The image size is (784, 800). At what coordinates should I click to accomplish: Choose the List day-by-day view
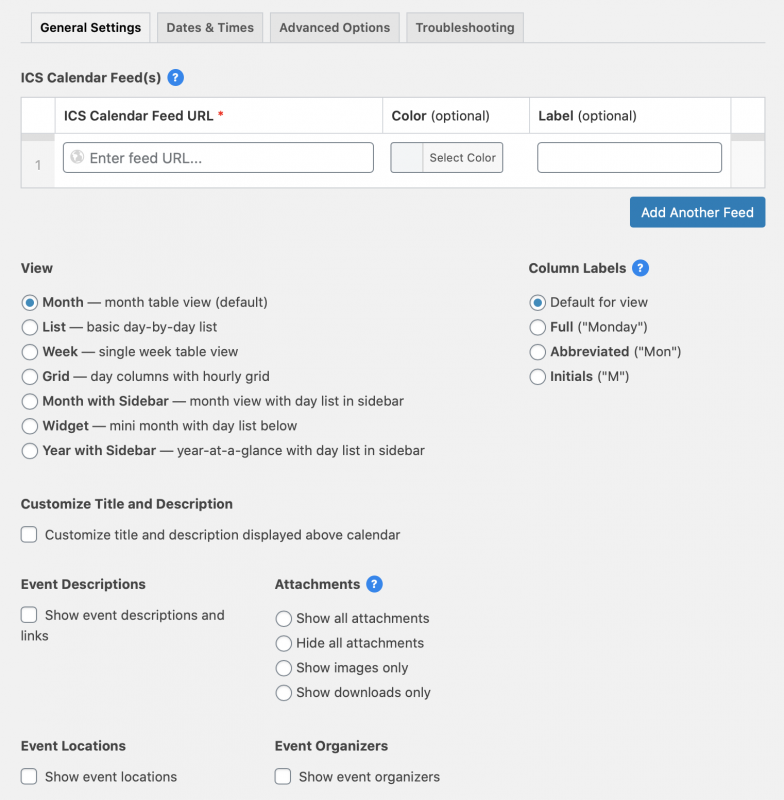click(30, 327)
